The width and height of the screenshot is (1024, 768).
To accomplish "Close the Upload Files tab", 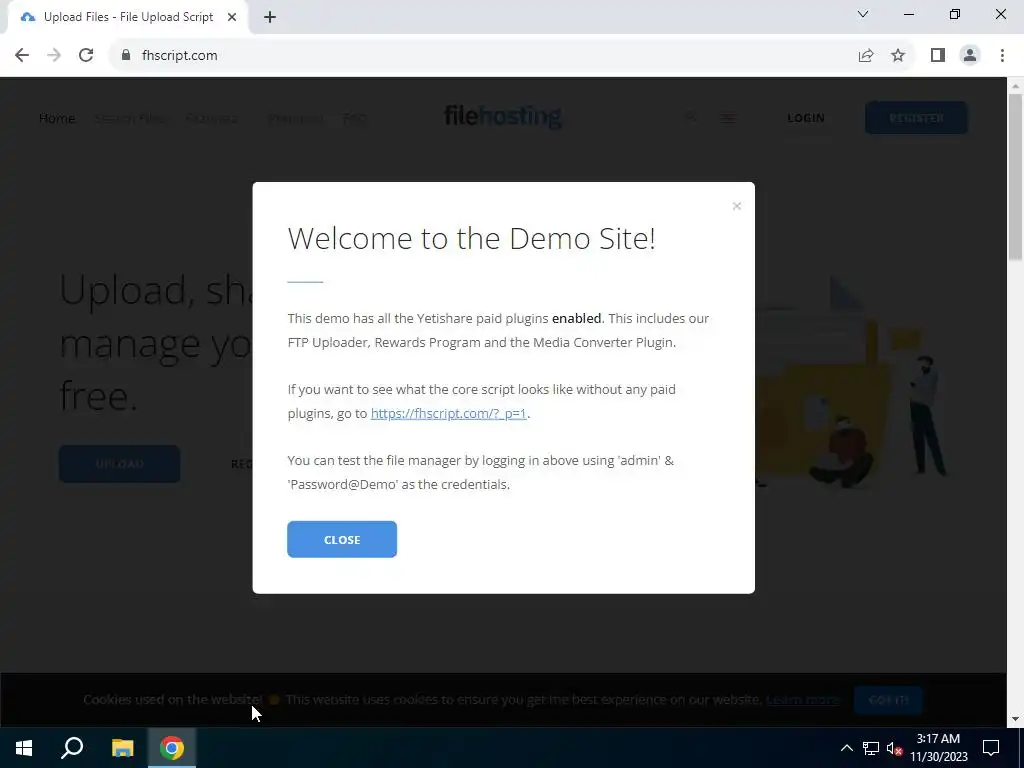I will pyautogui.click(x=232, y=17).
